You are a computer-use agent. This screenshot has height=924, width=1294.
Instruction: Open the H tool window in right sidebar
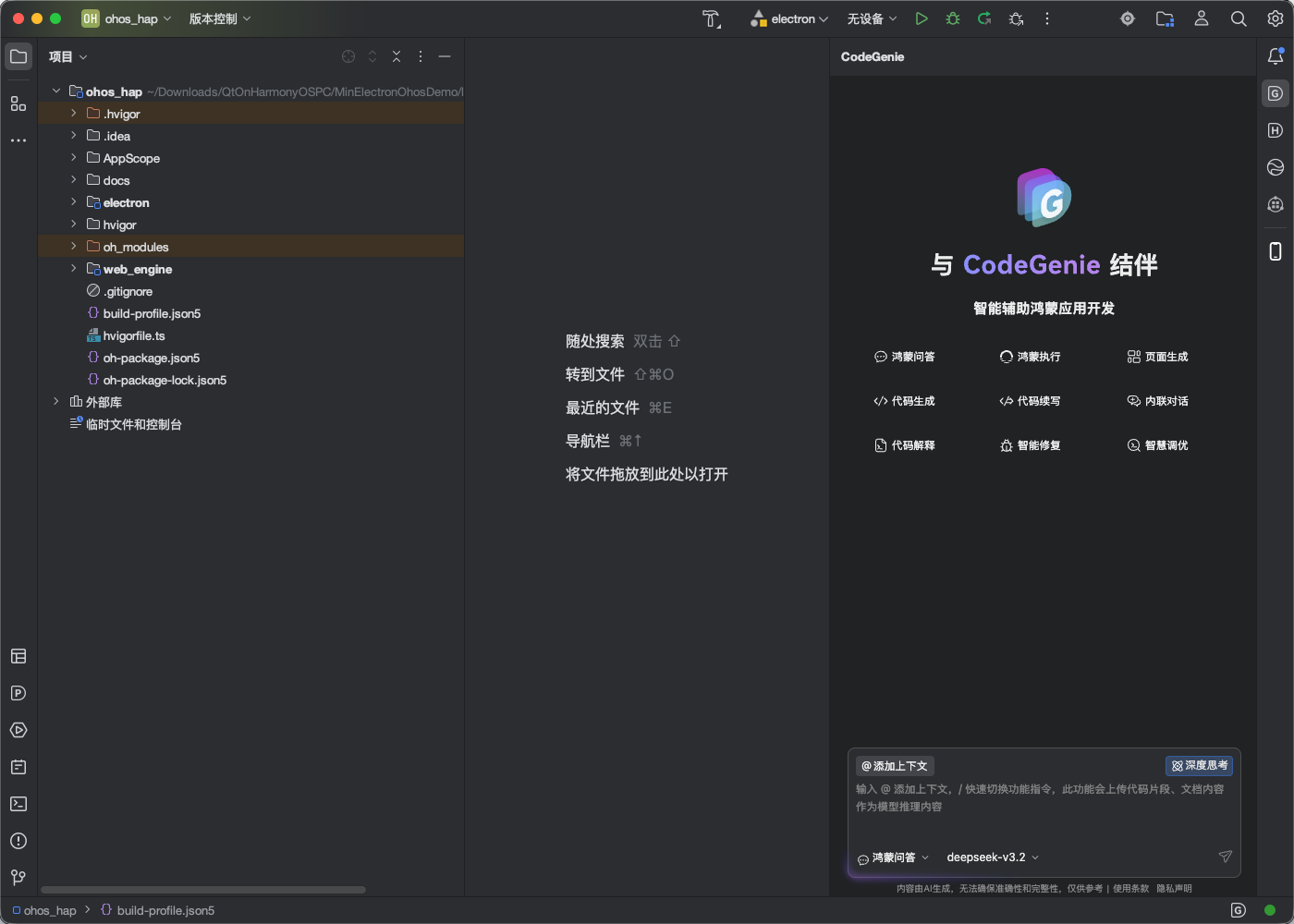click(1276, 130)
